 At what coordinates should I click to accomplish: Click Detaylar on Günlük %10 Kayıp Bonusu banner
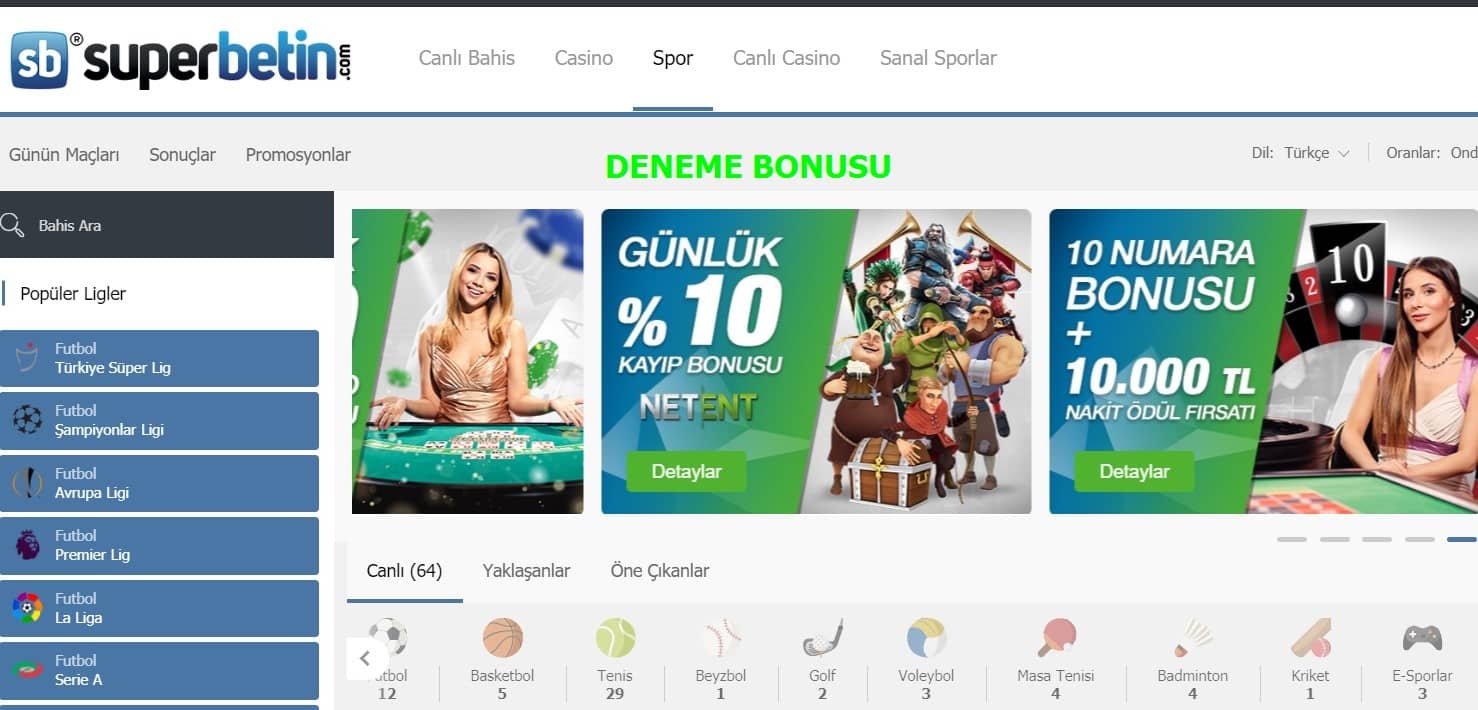[686, 471]
